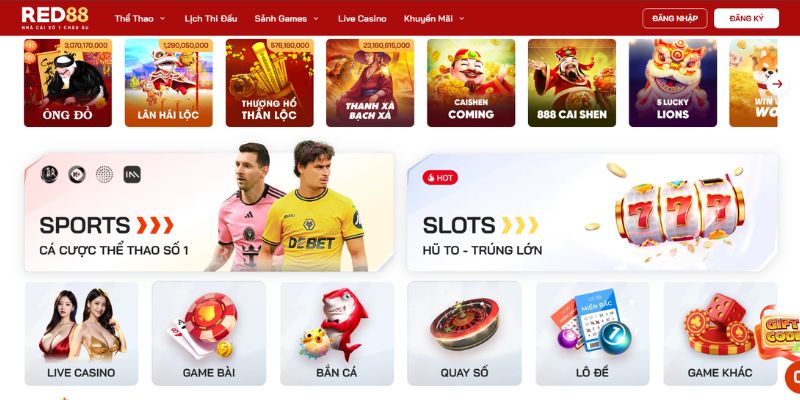800x400 pixels.
Task: Choose the Lô Đề lottery tile
Action: 592,334
